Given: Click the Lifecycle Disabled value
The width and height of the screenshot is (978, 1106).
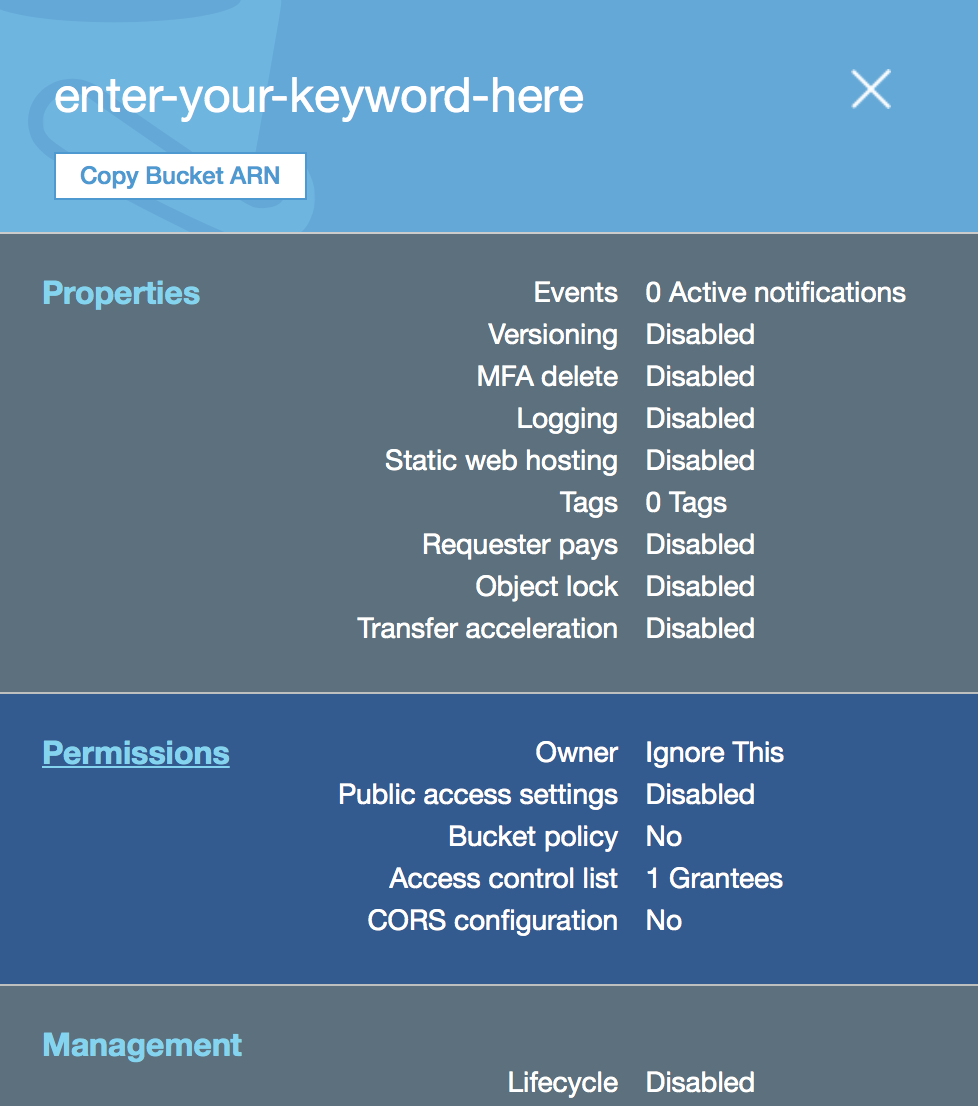Looking at the screenshot, I should tap(700, 1083).
